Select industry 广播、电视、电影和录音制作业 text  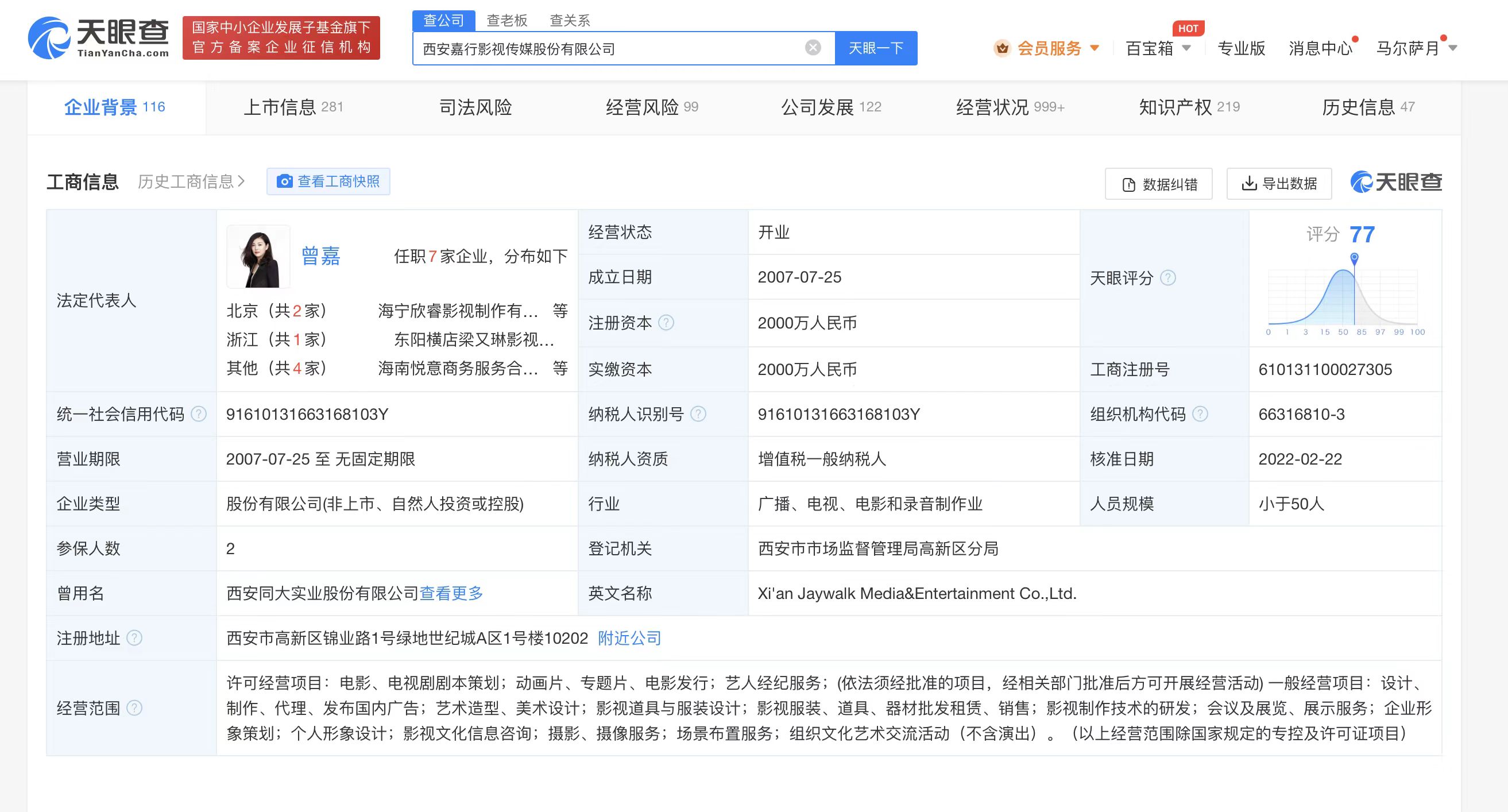point(870,504)
